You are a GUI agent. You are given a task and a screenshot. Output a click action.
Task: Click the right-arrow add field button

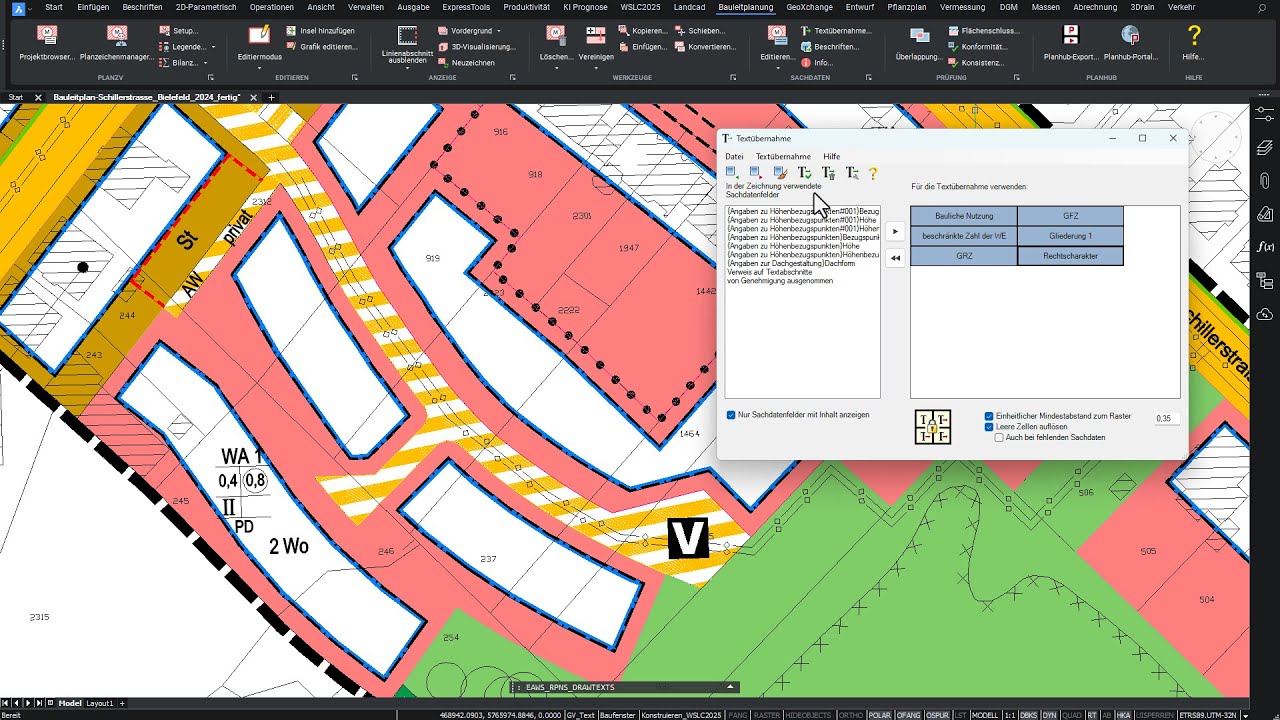point(895,232)
